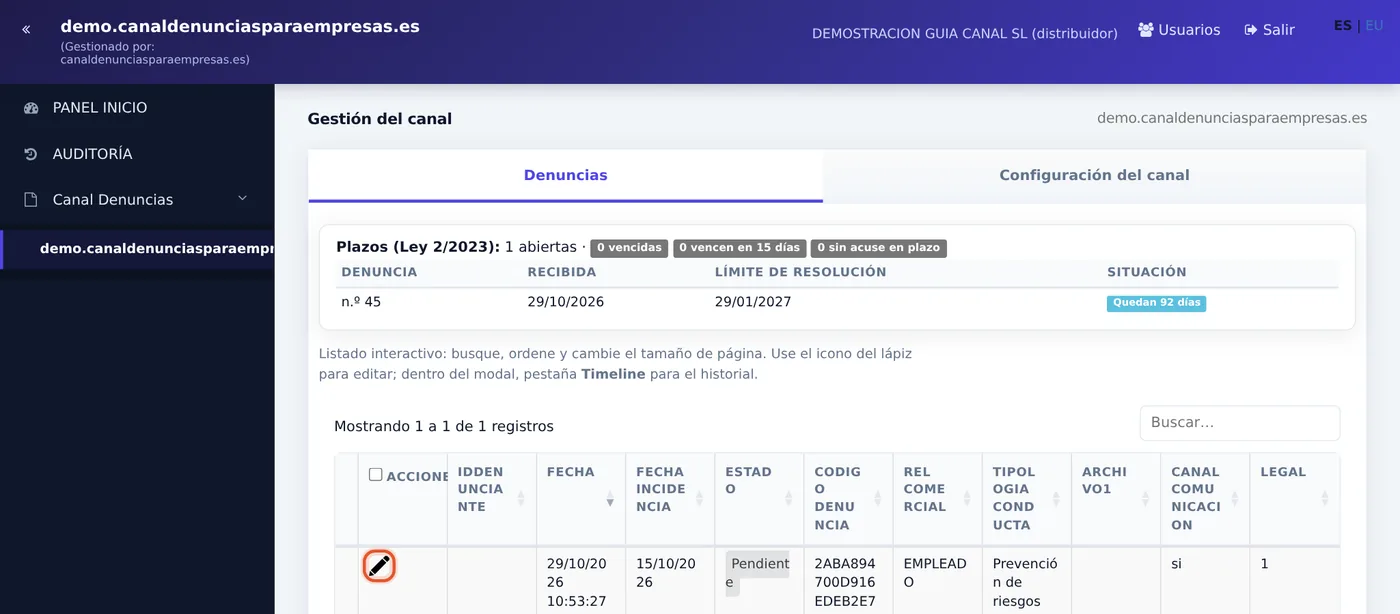1400x614 pixels.
Task: Click the AUDITORÍA history icon
Action: pos(31,154)
